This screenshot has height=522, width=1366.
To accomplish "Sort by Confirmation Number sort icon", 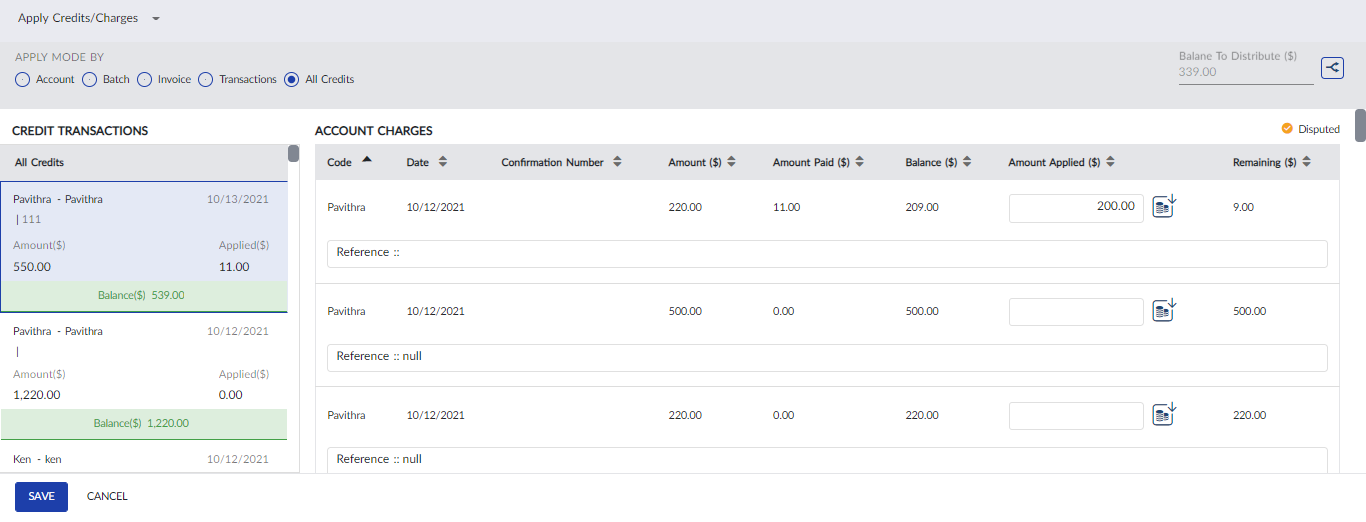I will [x=618, y=162].
